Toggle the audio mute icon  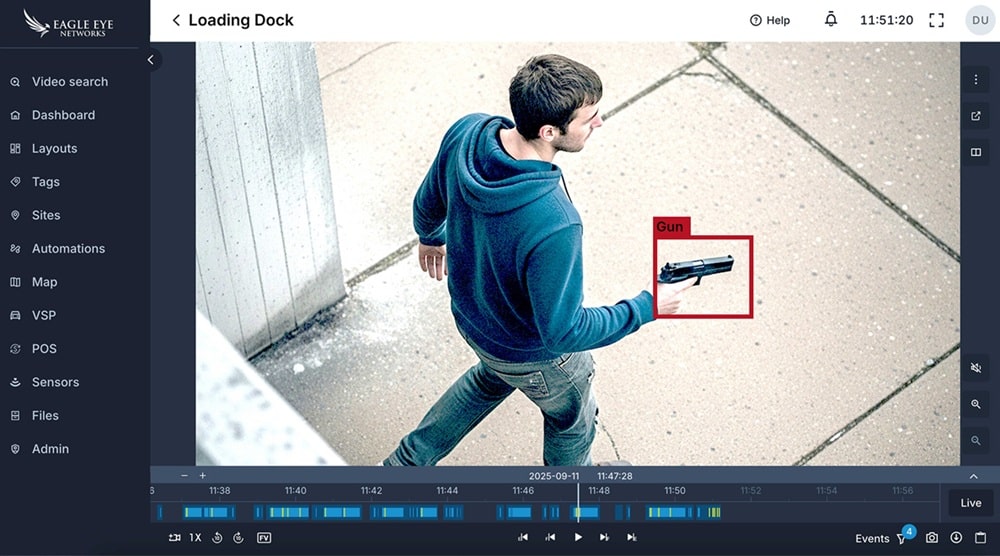point(976,368)
